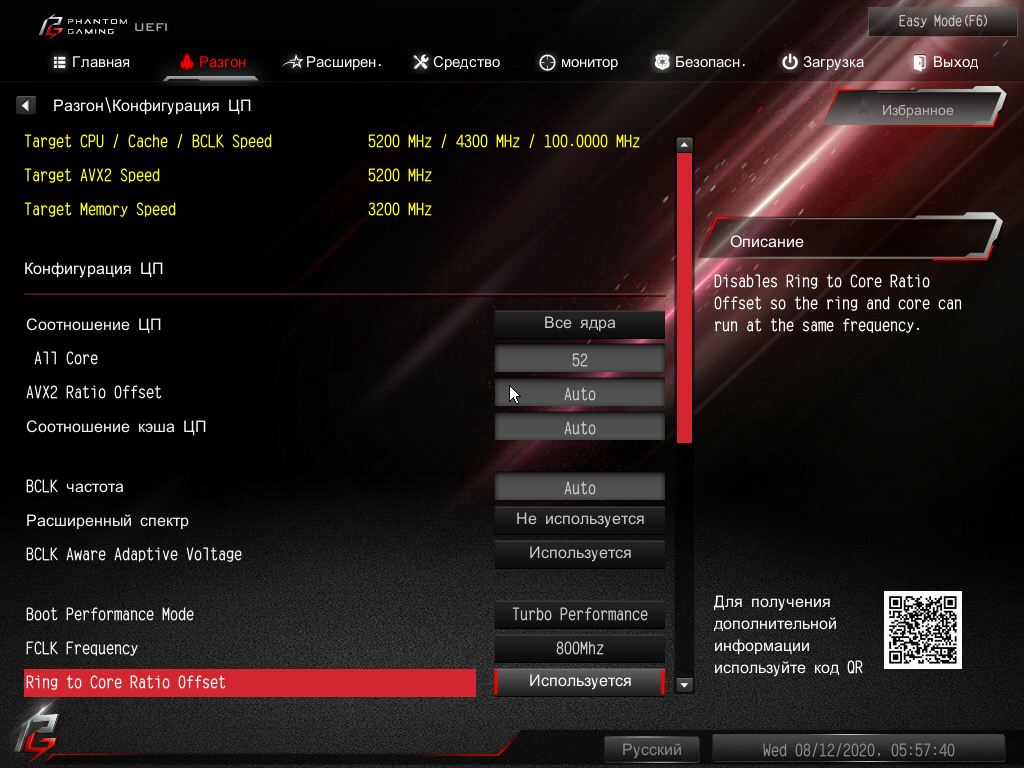Edit AVX2 Ratio Offset Auto field

pyautogui.click(x=580, y=393)
